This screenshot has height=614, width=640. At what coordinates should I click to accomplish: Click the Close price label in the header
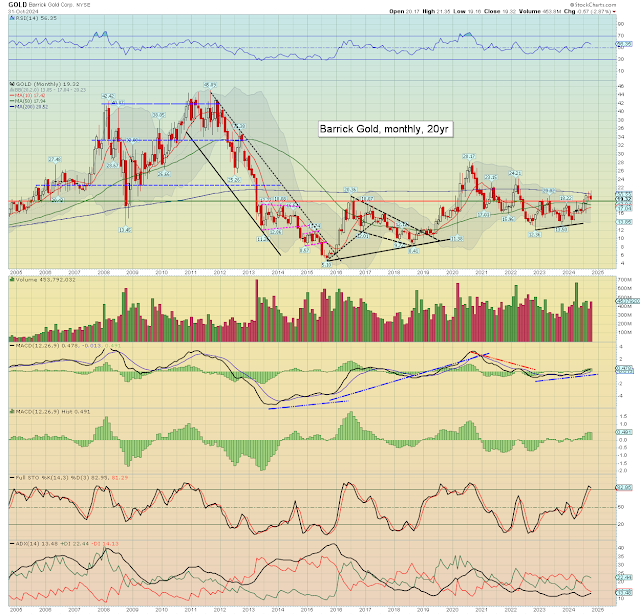[491, 11]
